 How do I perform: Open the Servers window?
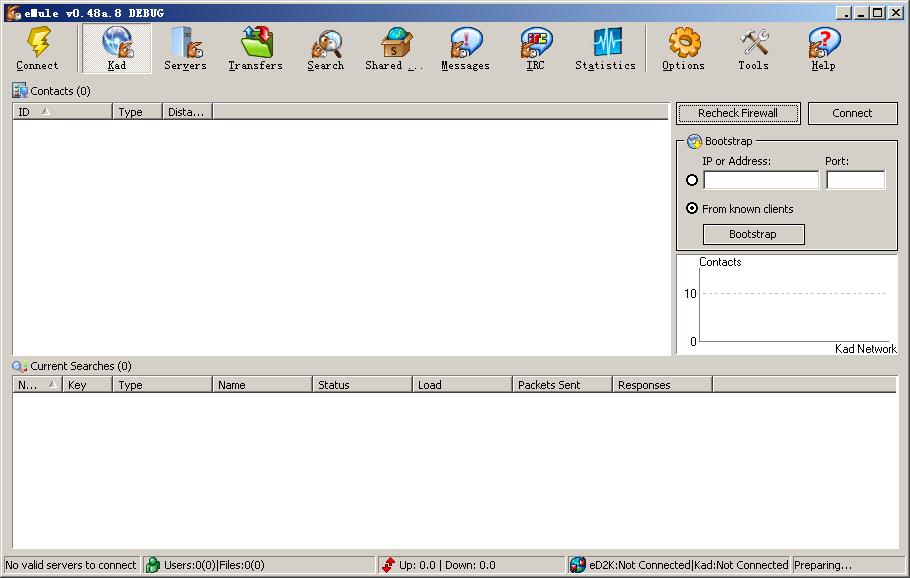point(185,49)
